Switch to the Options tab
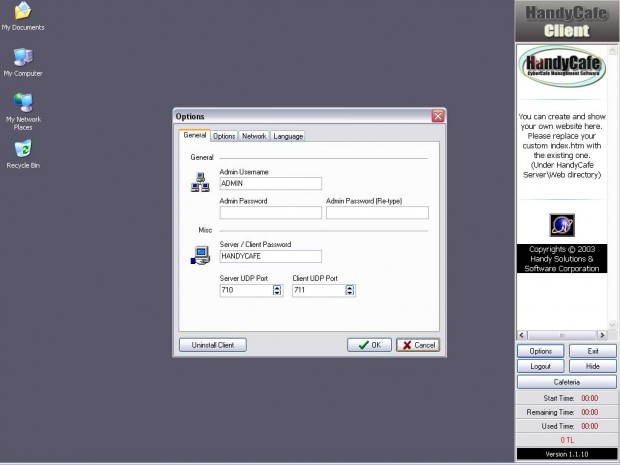This screenshot has width=620, height=465. click(224, 136)
